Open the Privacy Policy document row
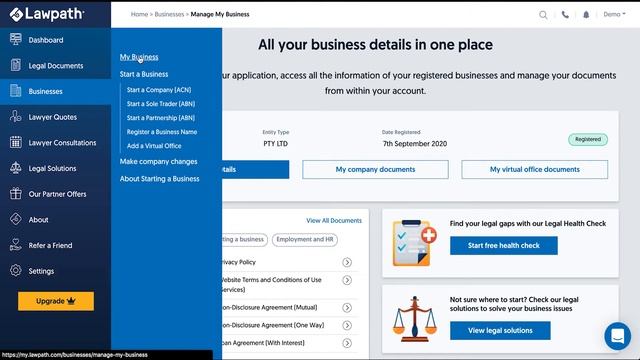640x360 pixels. click(x=291, y=262)
